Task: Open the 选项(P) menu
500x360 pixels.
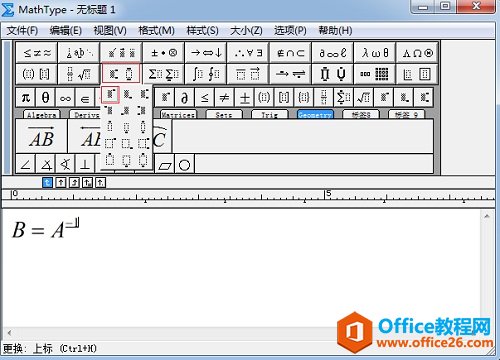Action: click(290, 31)
